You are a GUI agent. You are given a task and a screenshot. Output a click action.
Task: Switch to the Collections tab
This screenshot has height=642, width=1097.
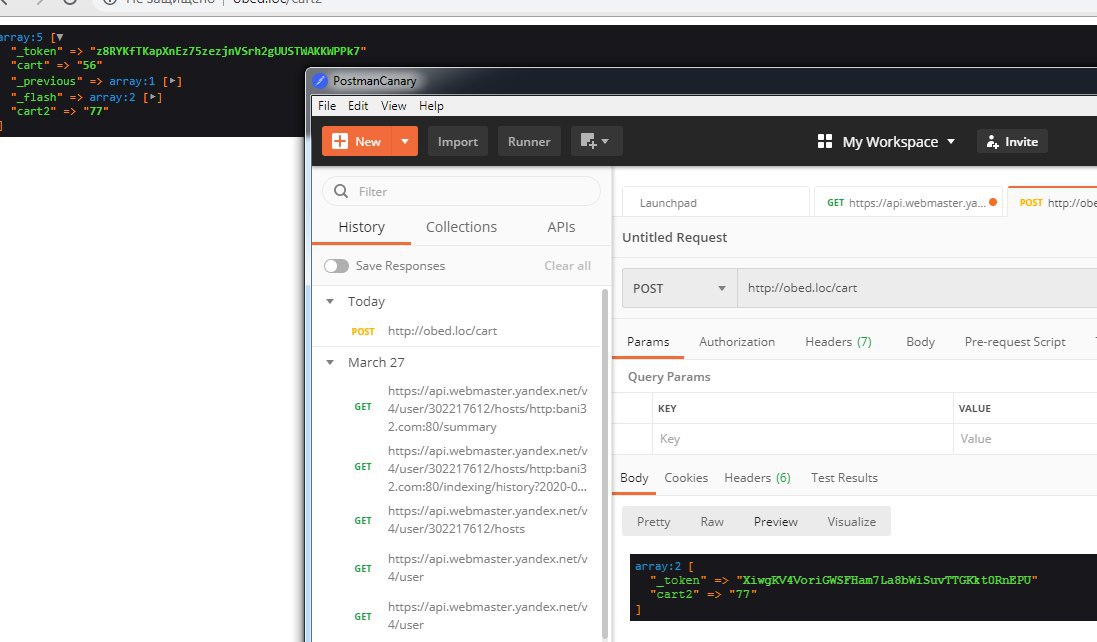tap(461, 227)
